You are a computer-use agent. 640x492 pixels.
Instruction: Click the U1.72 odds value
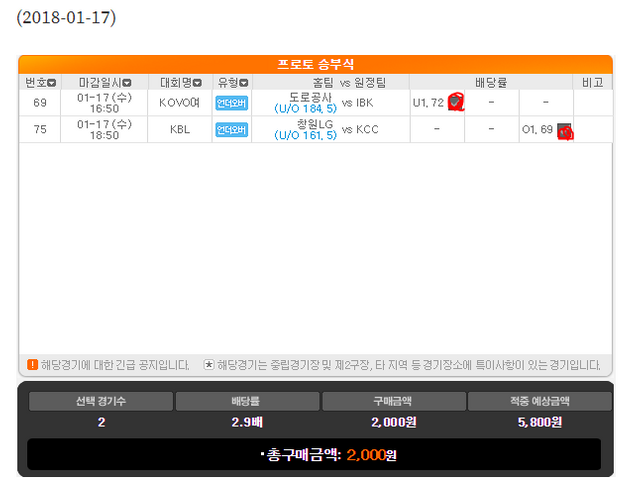point(428,103)
